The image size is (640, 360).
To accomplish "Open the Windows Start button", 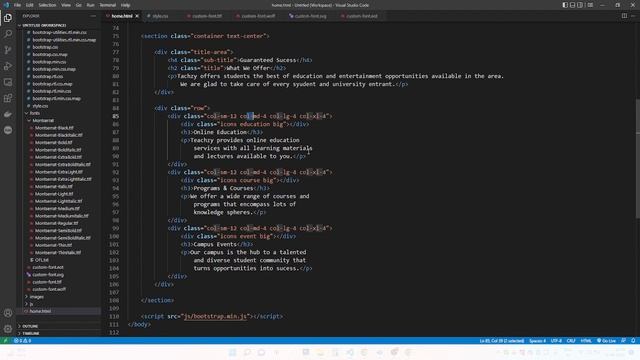I will (x=233, y=352).
